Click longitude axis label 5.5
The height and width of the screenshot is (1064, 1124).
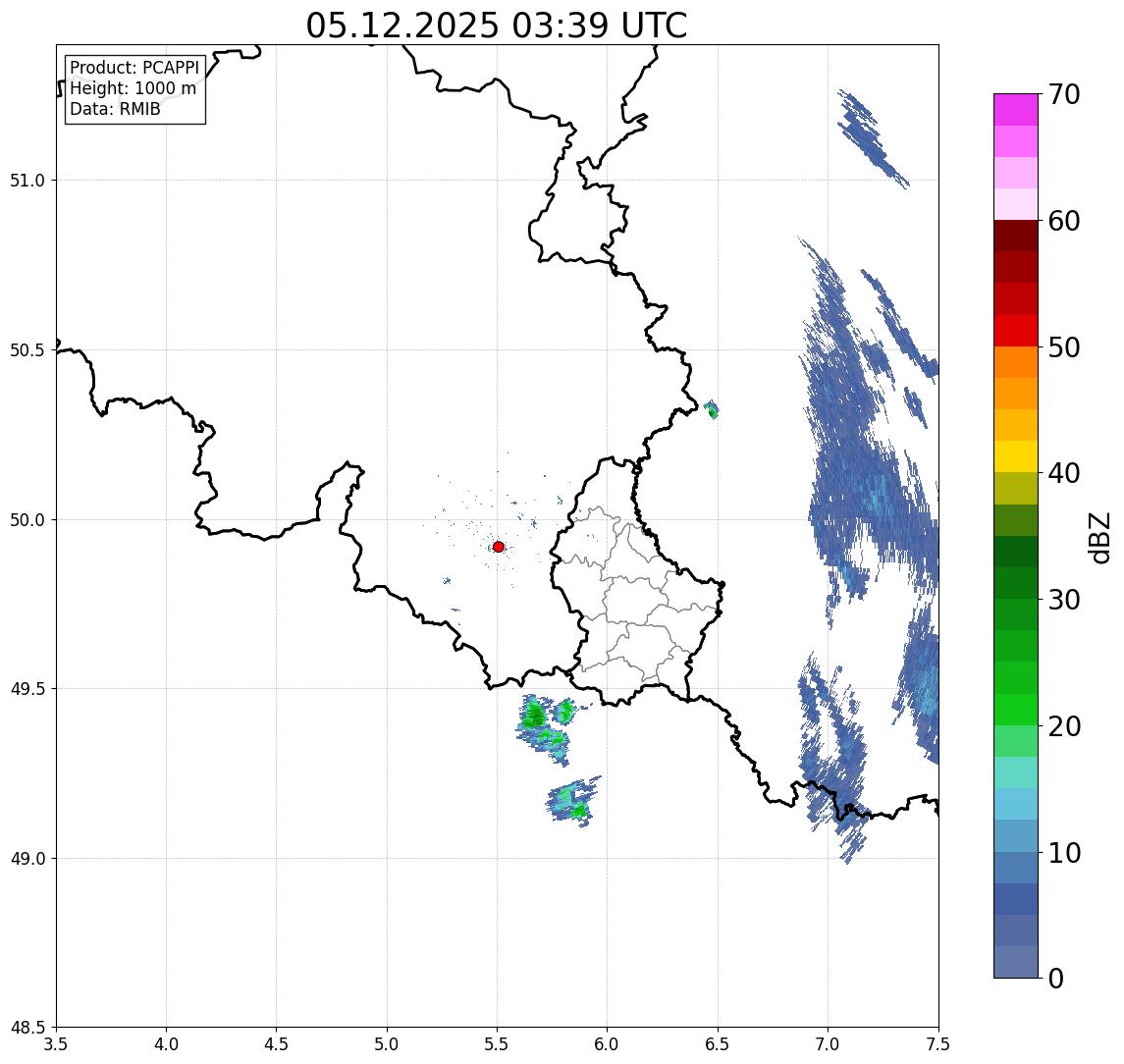(x=498, y=1044)
